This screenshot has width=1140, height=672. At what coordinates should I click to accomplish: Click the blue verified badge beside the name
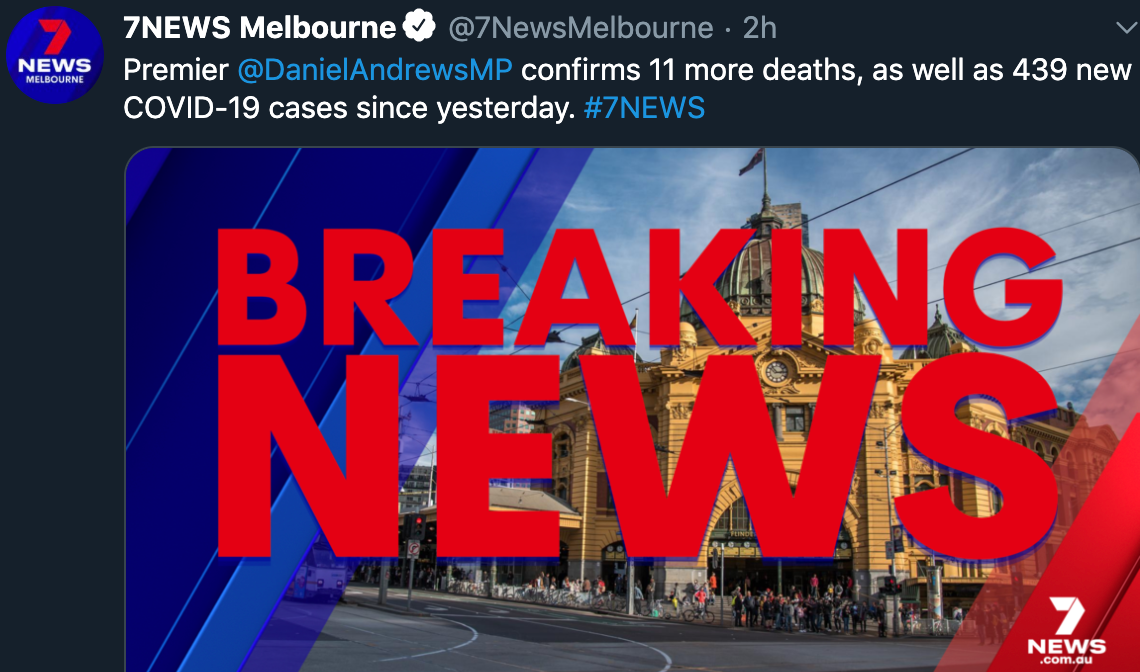tap(420, 27)
